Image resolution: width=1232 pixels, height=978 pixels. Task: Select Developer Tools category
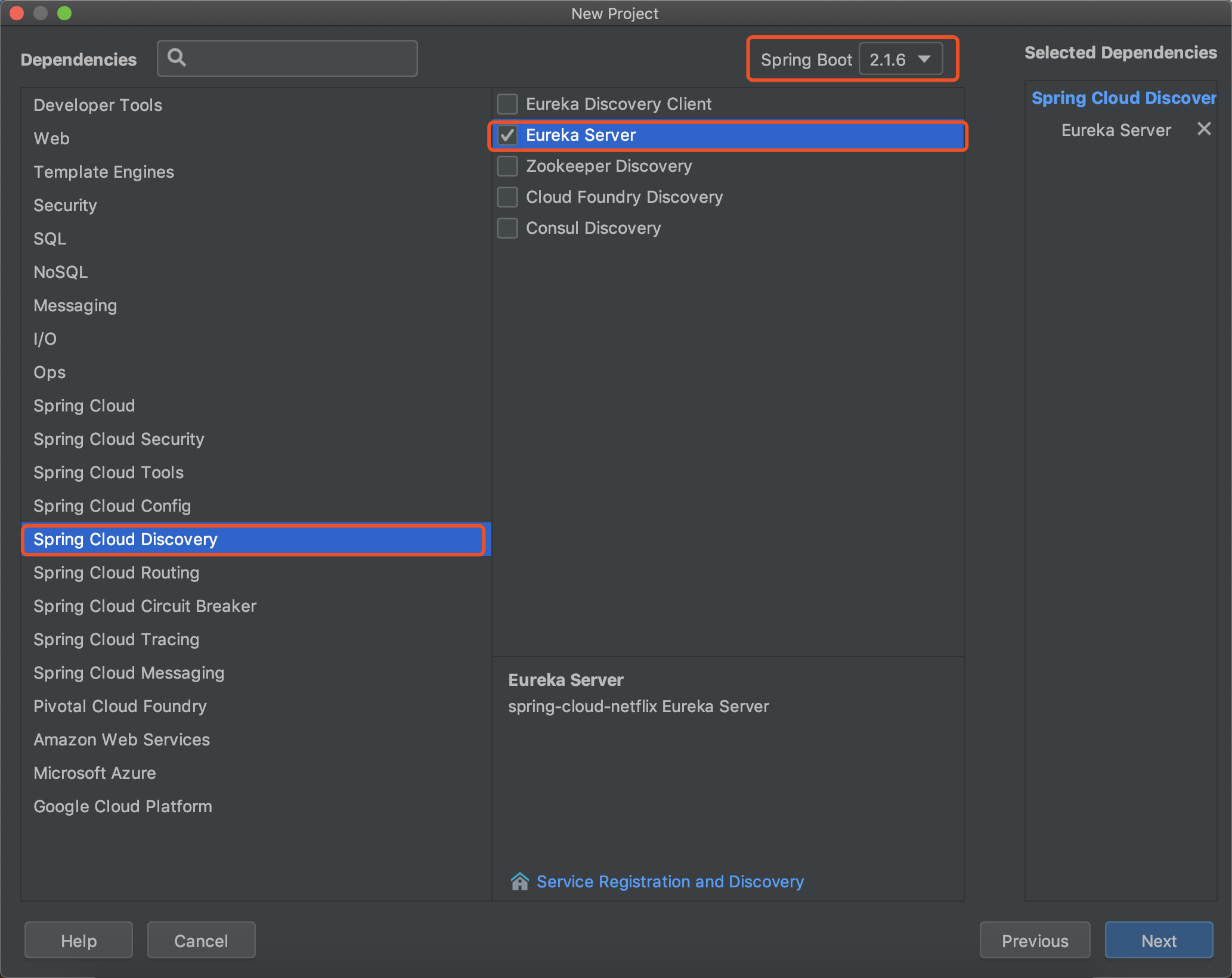pyautogui.click(x=256, y=105)
